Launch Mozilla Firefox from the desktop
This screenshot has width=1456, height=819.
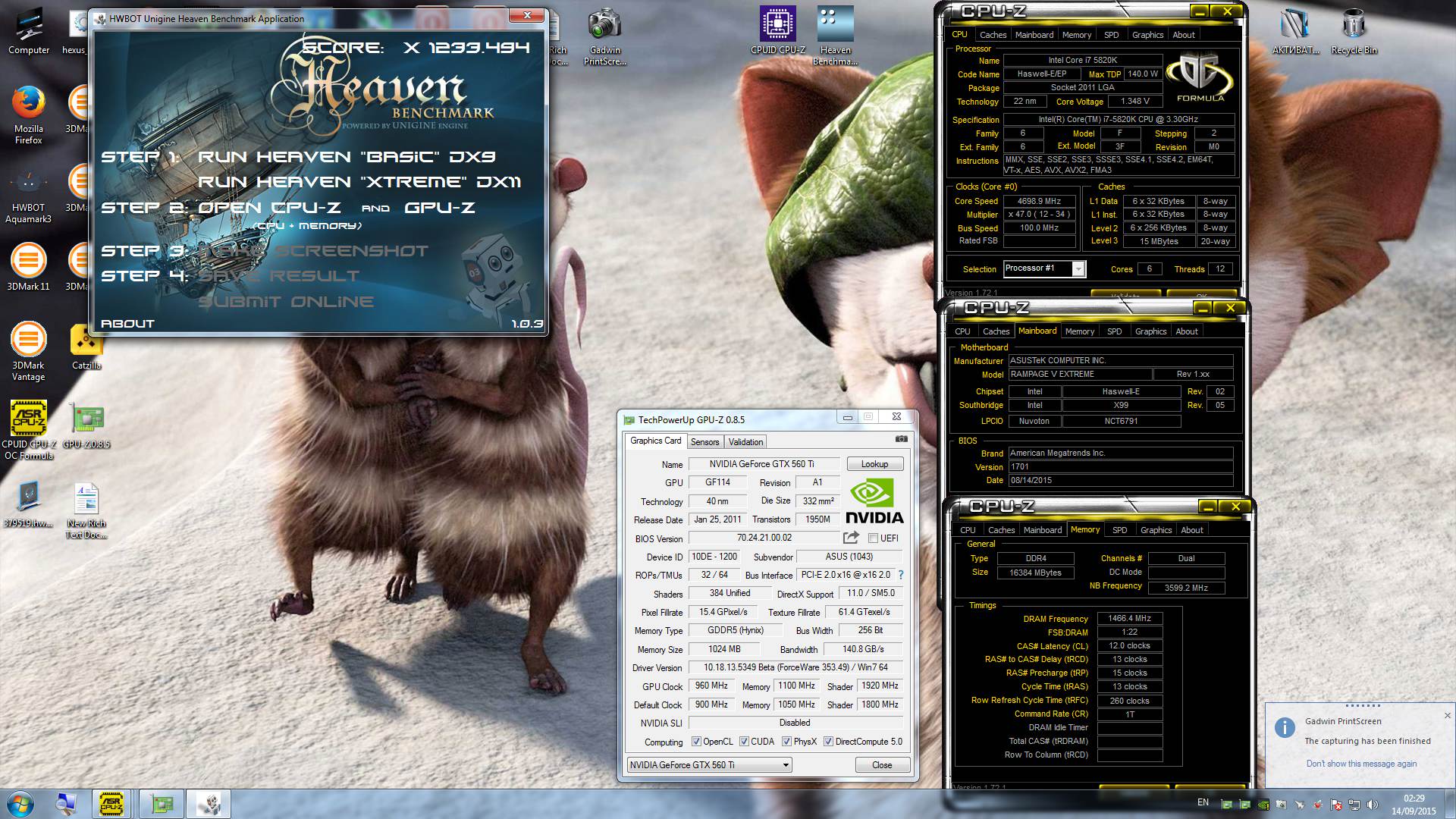tap(29, 114)
